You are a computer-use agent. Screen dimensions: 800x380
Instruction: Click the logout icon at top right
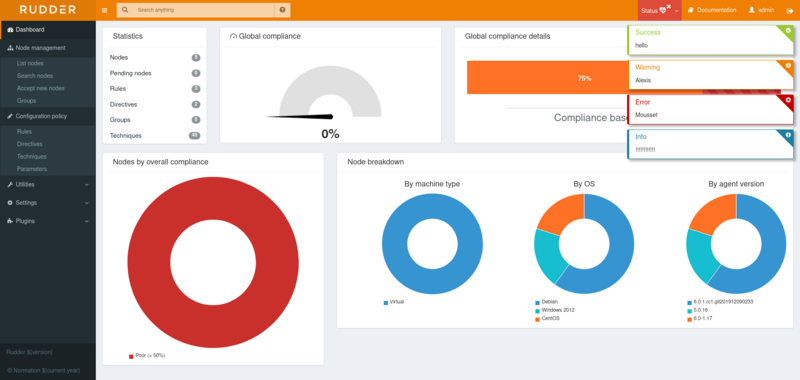click(790, 10)
